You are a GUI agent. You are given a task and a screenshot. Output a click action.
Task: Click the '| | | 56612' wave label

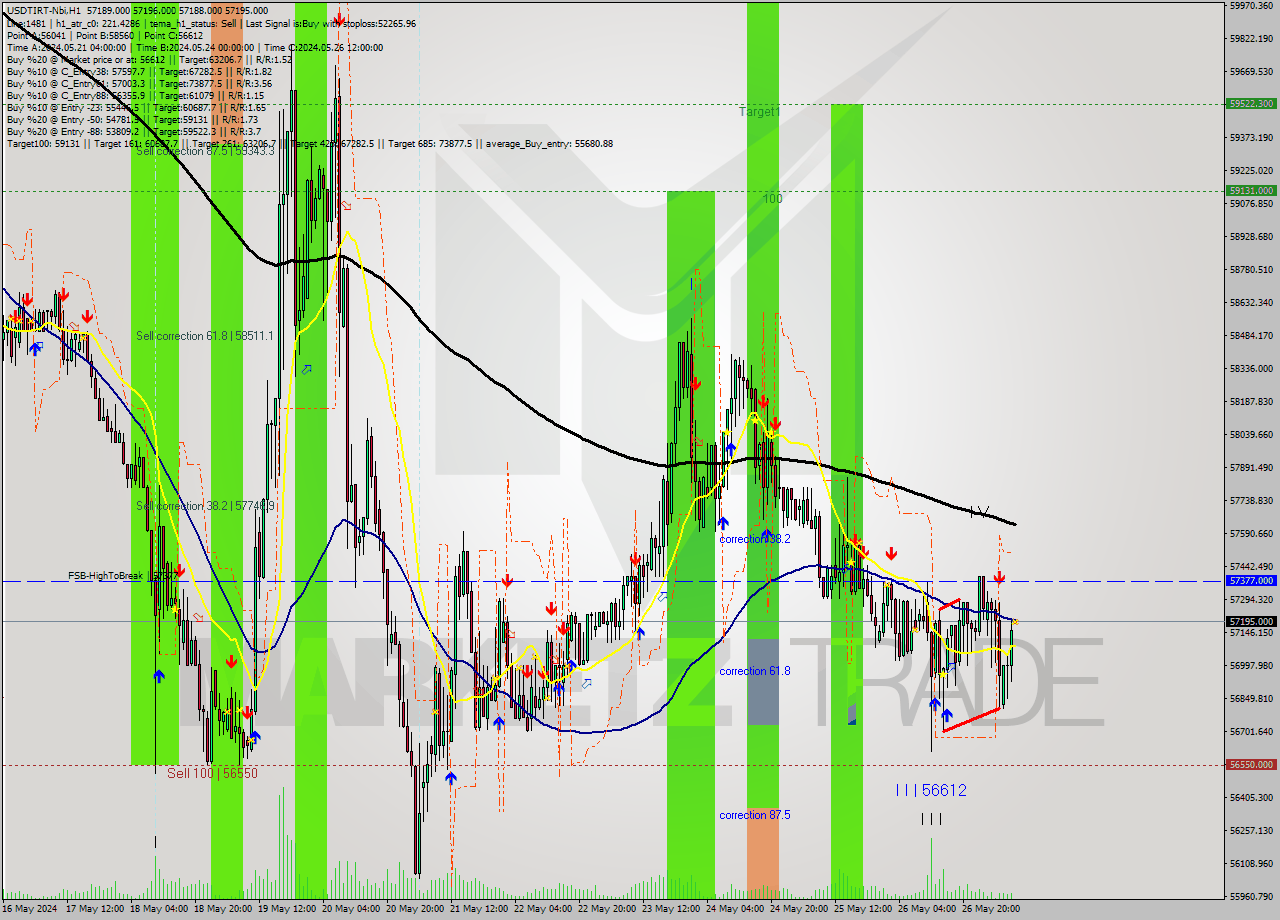(x=931, y=790)
